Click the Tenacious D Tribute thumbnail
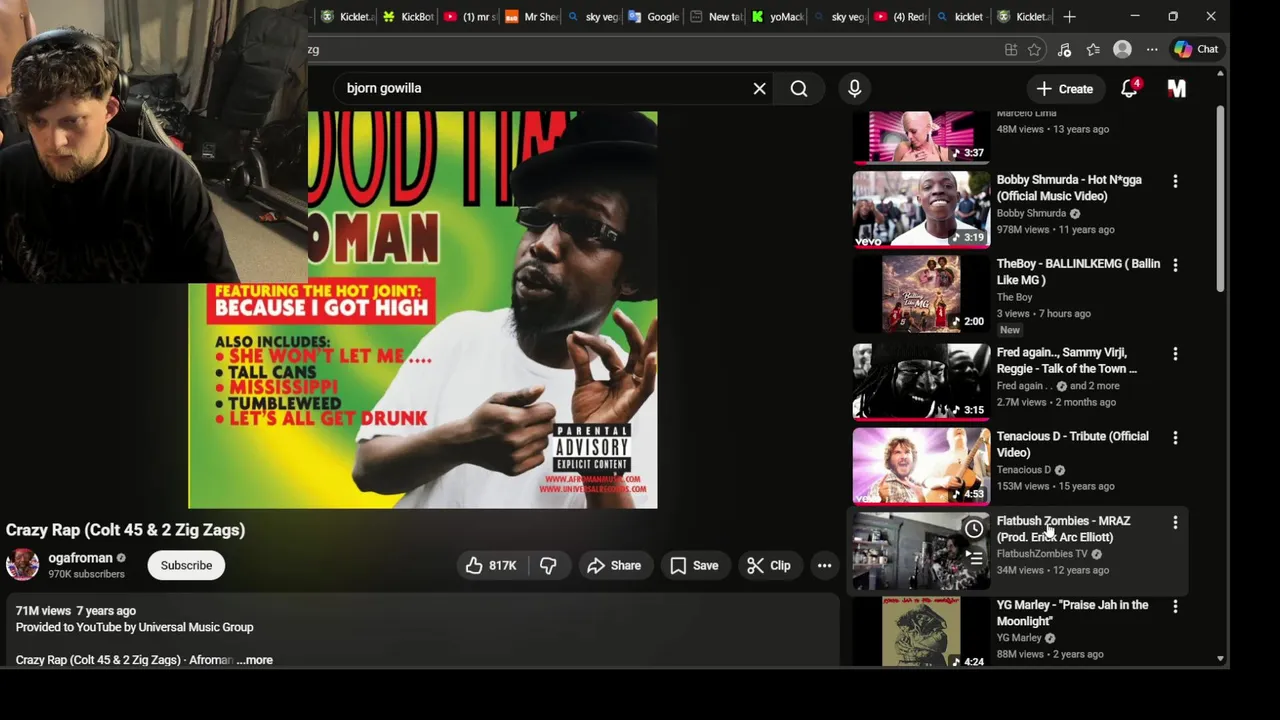Screen dimensions: 1280x720 click(921, 466)
